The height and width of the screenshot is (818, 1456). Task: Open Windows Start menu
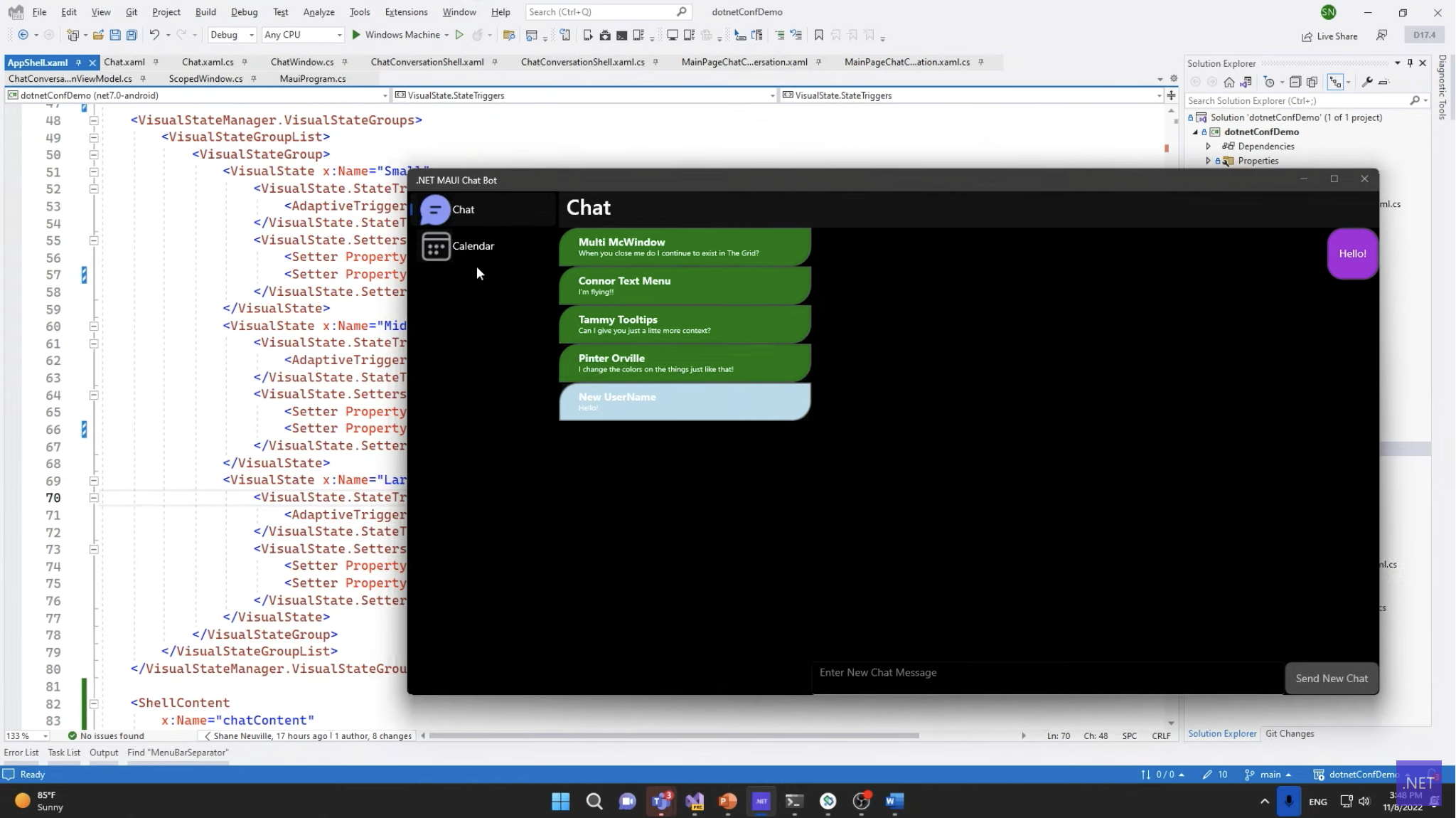[x=561, y=802]
